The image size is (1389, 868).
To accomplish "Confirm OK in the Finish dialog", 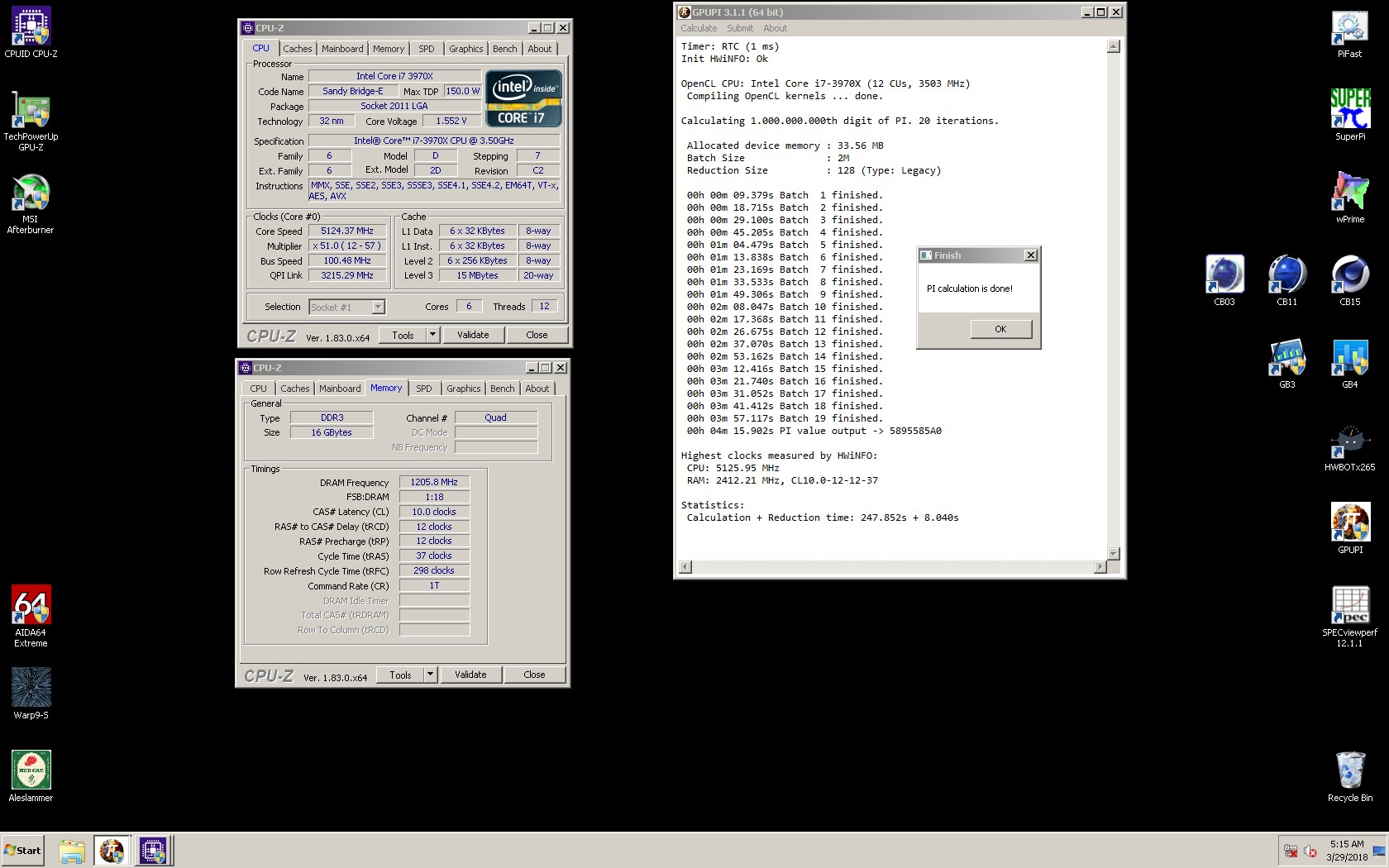I will [x=1000, y=329].
